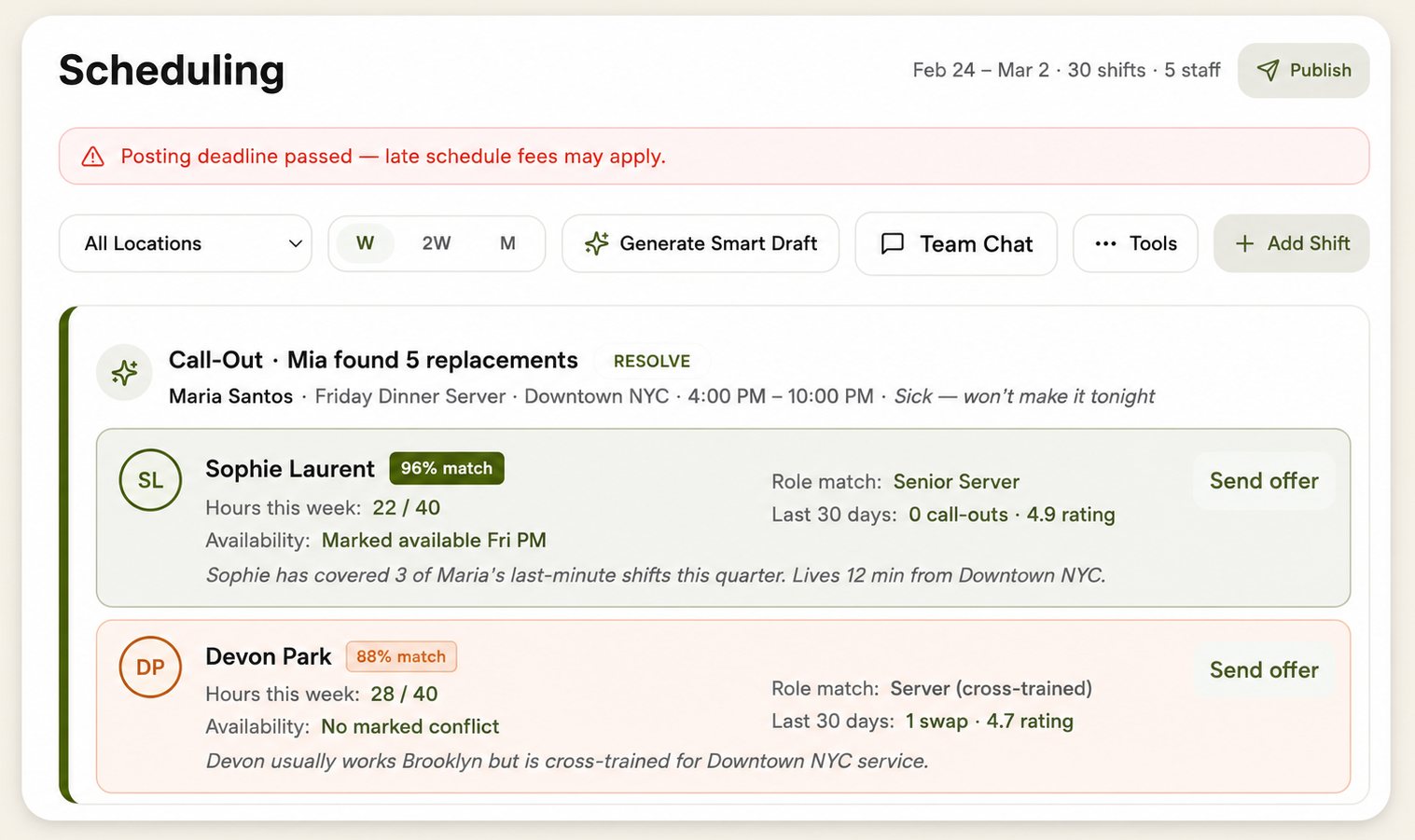Click 'Server (cross-trained)' role match value
This screenshot has width=1415, height=840.
pyautogui.click(x=992, y=689)
